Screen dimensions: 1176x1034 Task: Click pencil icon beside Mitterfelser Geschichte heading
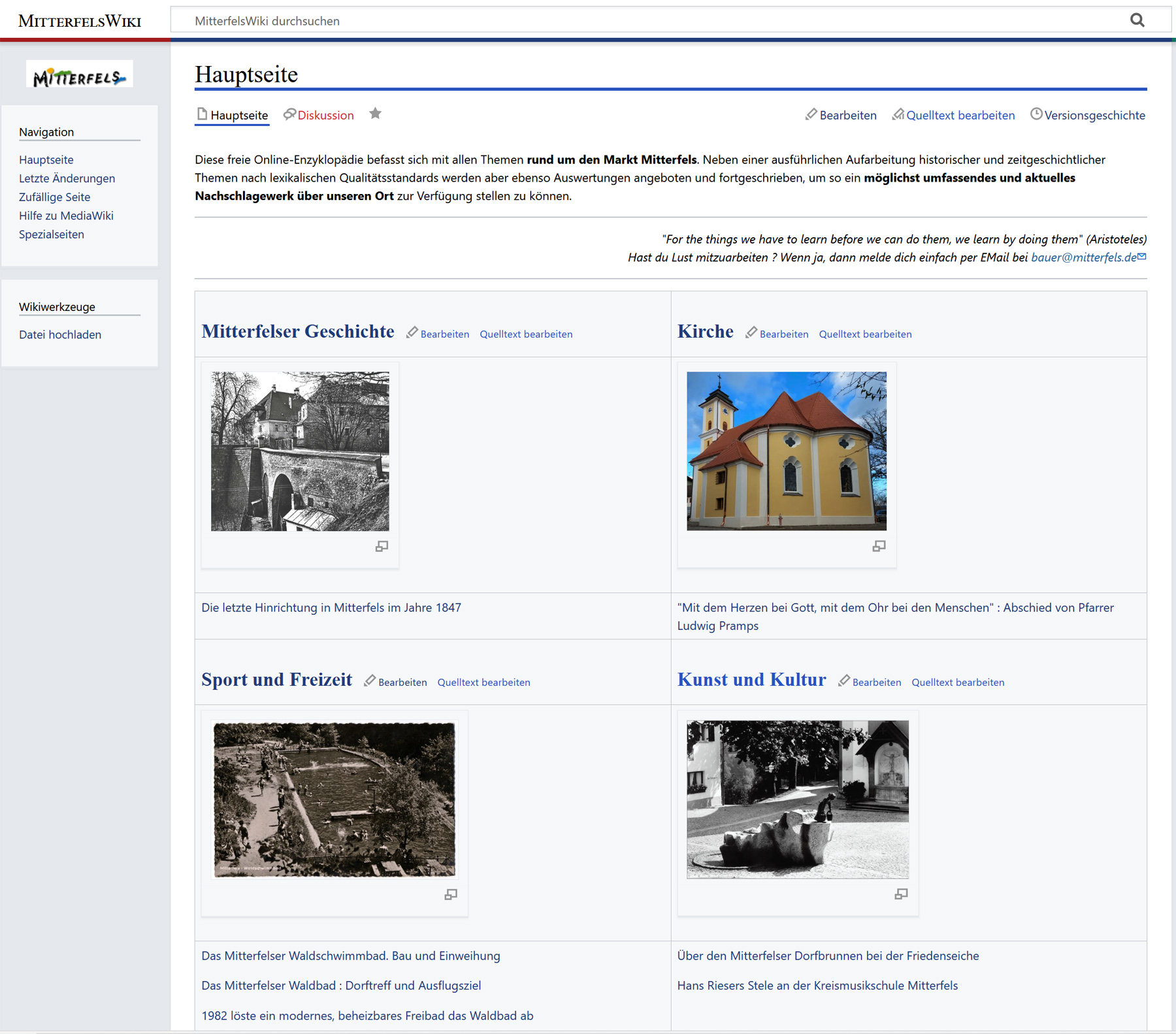(x=412, y=333)
